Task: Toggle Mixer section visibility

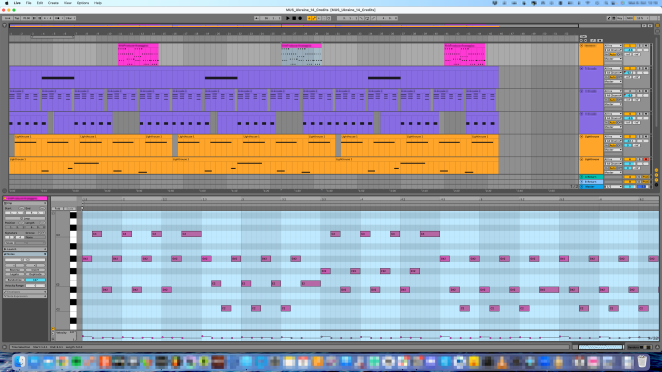Action: tap(657, 180)
